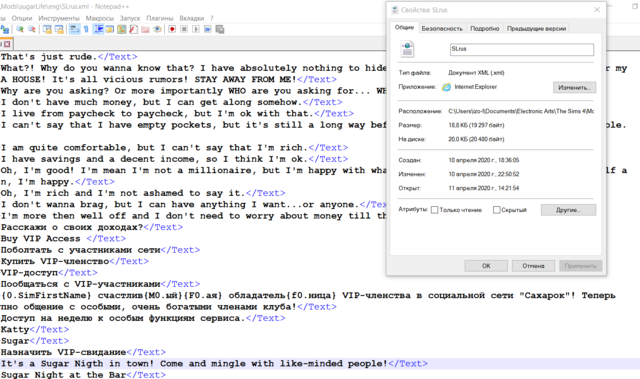Click User Defined Language icon
Image resolution: width=640 pixels, height=379 pixels.
(x=110, y=29)
